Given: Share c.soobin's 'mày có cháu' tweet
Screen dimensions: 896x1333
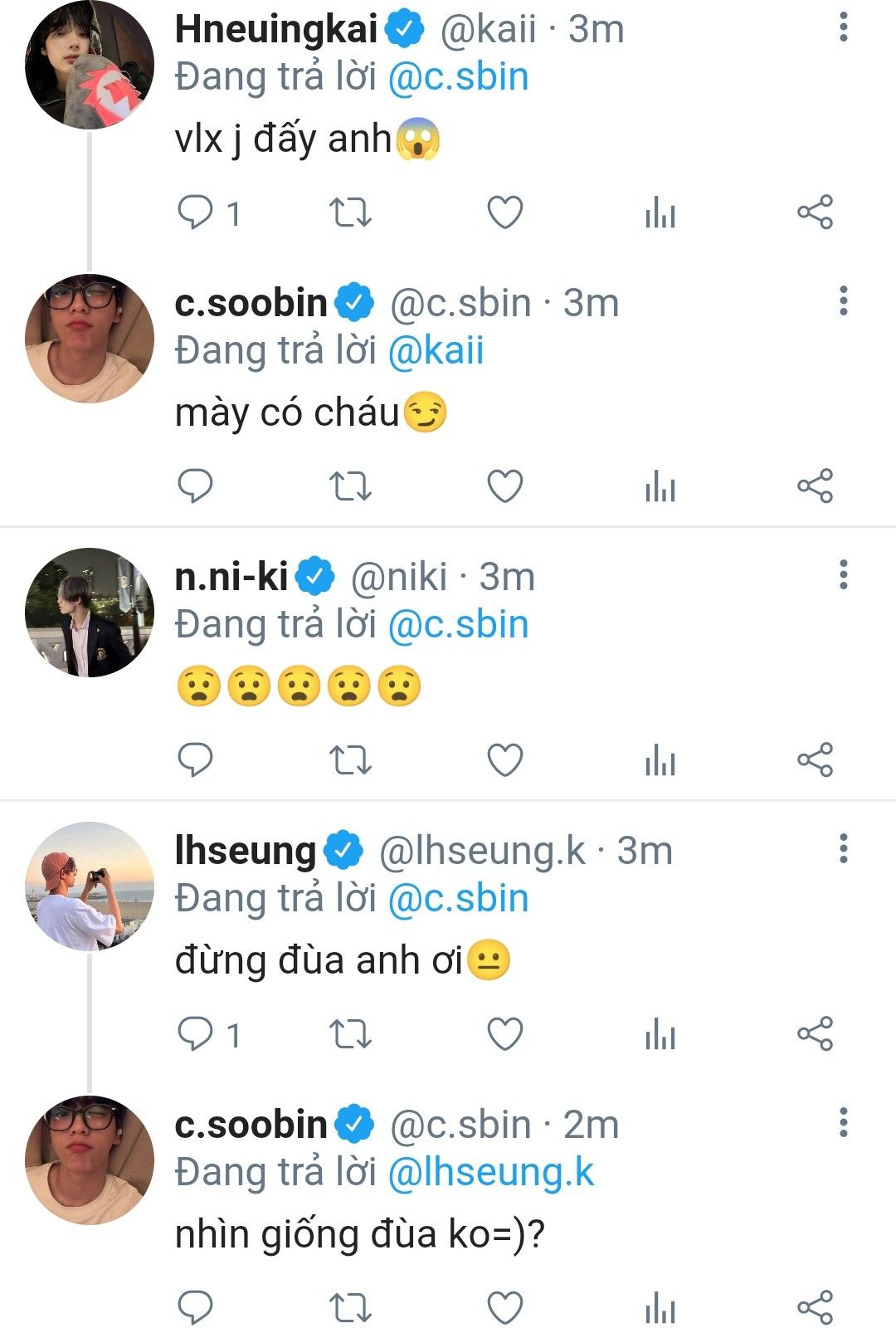Looking at the screenshot, I should click(815, 486).
